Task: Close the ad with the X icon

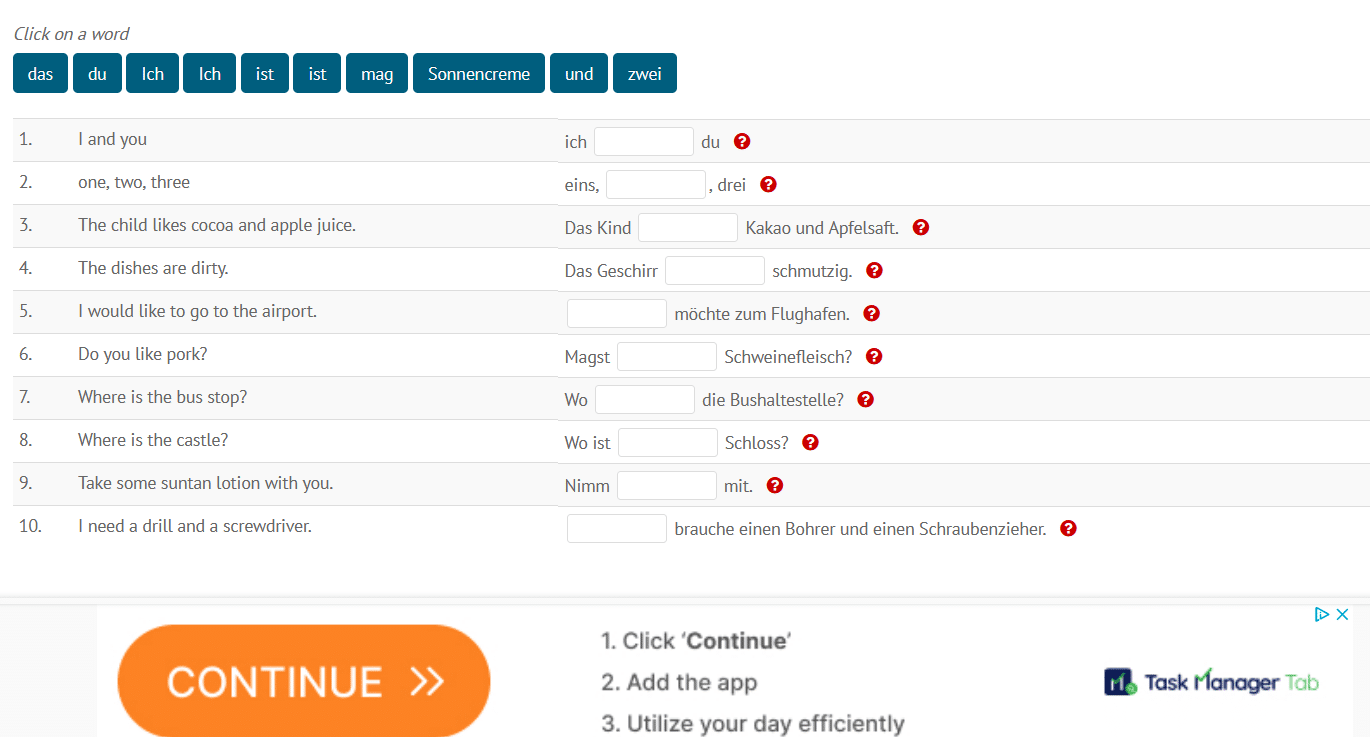Action: [1343, 614]
